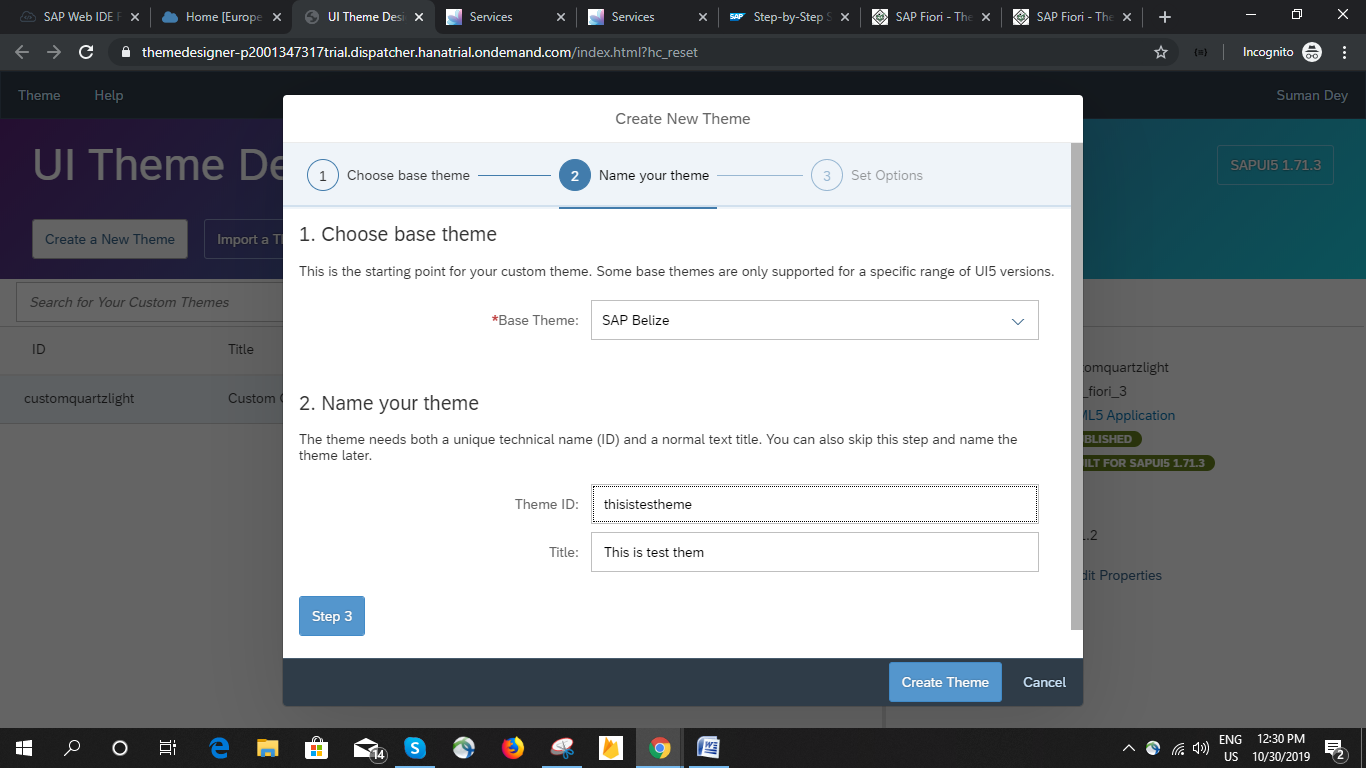Screen dimensions: 1366x768
Task: Open the Windows Mail taskbar icon
Action: pos(366,747)
